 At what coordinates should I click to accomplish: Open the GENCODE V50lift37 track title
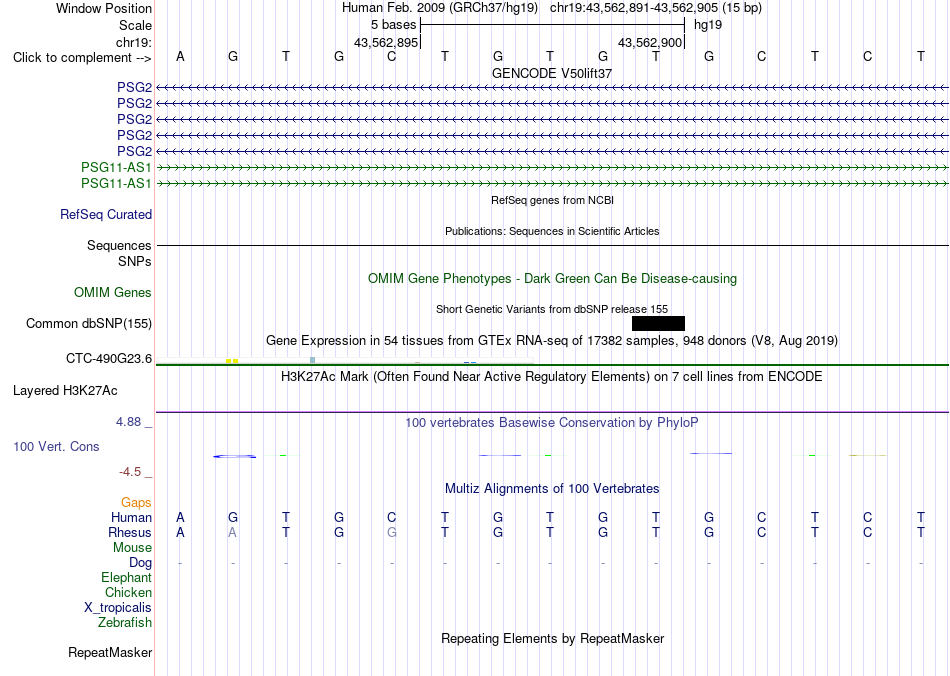click(552, 73)
